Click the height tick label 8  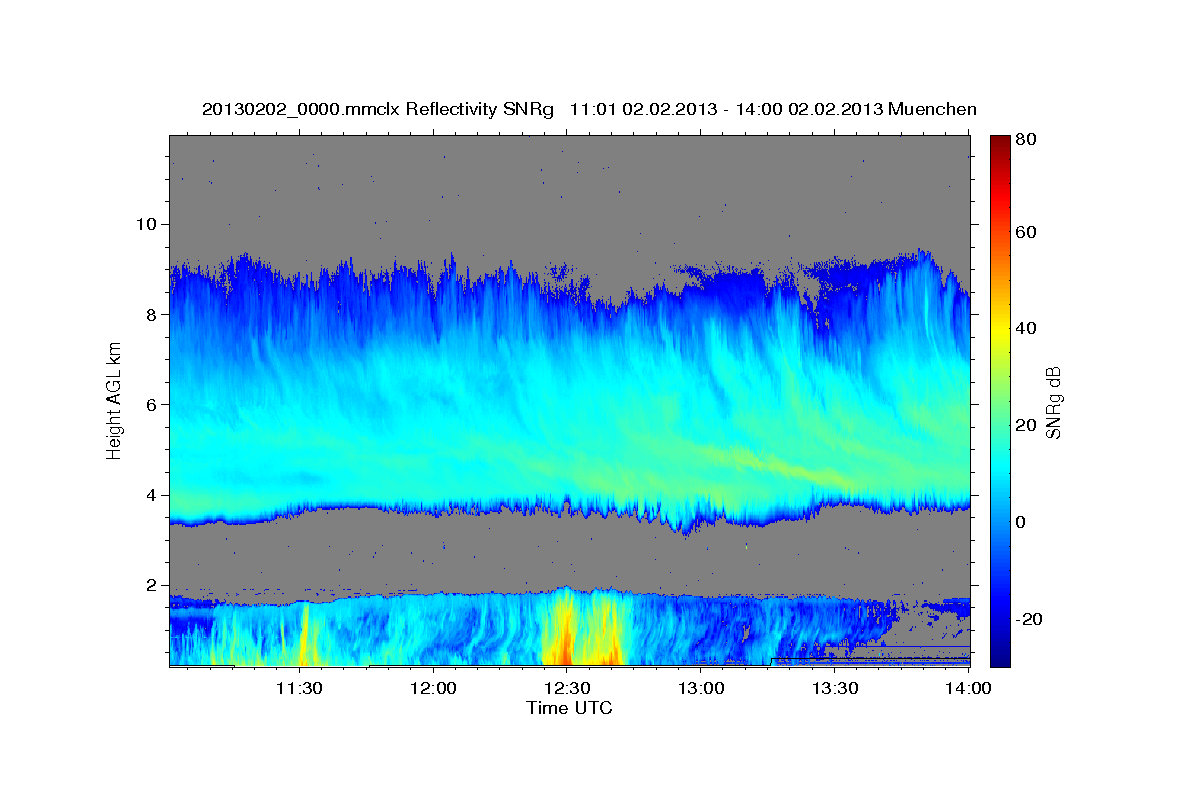point(154,314)
